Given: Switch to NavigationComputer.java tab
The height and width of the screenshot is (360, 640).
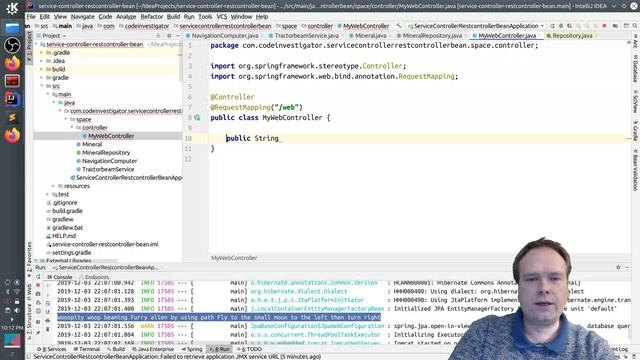Looking at the screenshot, I should 224,36.
